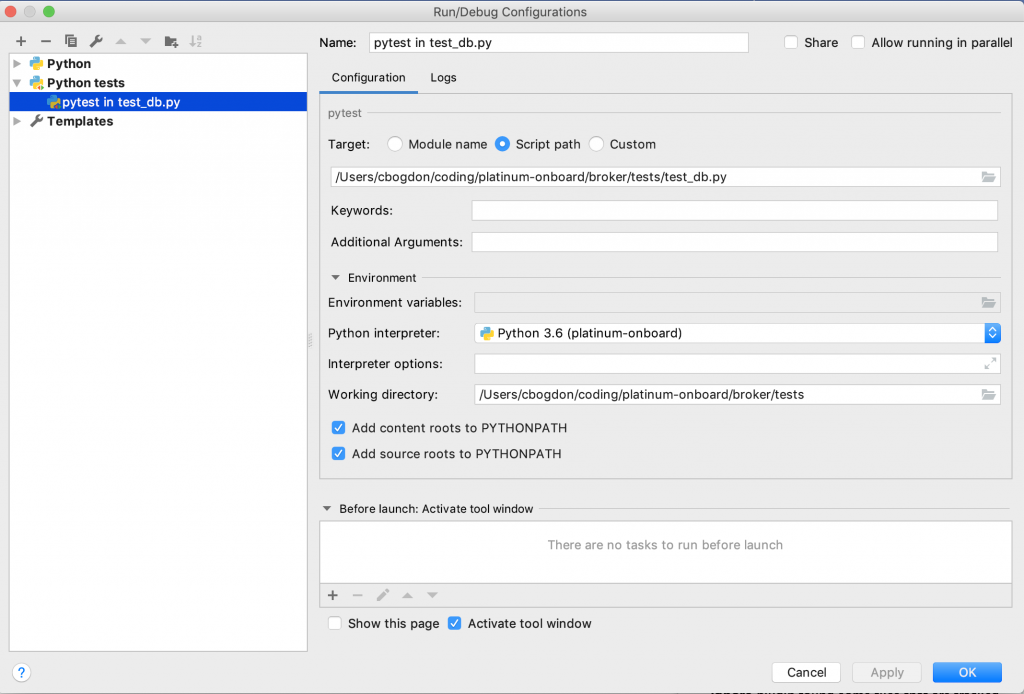This screenshot has width=1024, height=694.
Task: Add a new run configuration
Action: coord(20,41)
